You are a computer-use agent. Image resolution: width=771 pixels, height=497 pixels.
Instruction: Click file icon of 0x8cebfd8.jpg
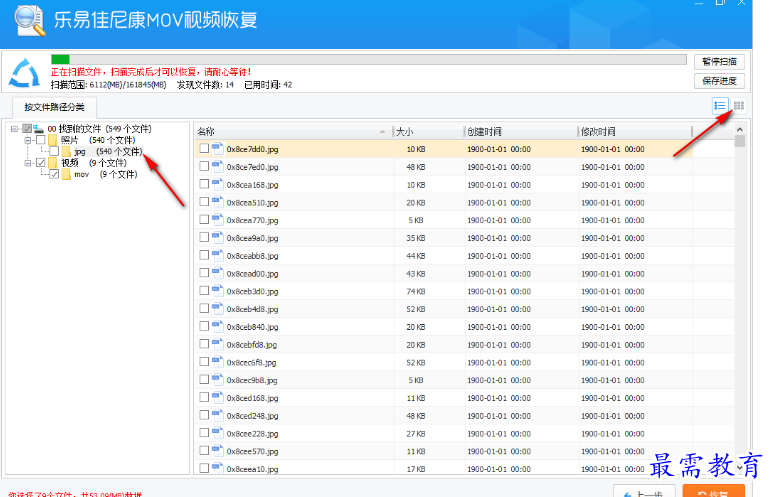pyautogui.click(x=217, y=344)
